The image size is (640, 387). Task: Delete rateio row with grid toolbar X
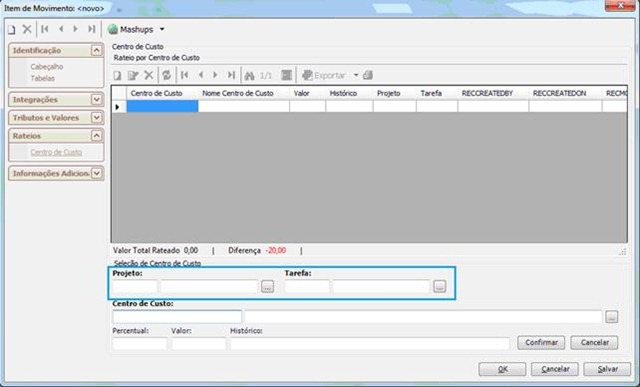(149, 75)
